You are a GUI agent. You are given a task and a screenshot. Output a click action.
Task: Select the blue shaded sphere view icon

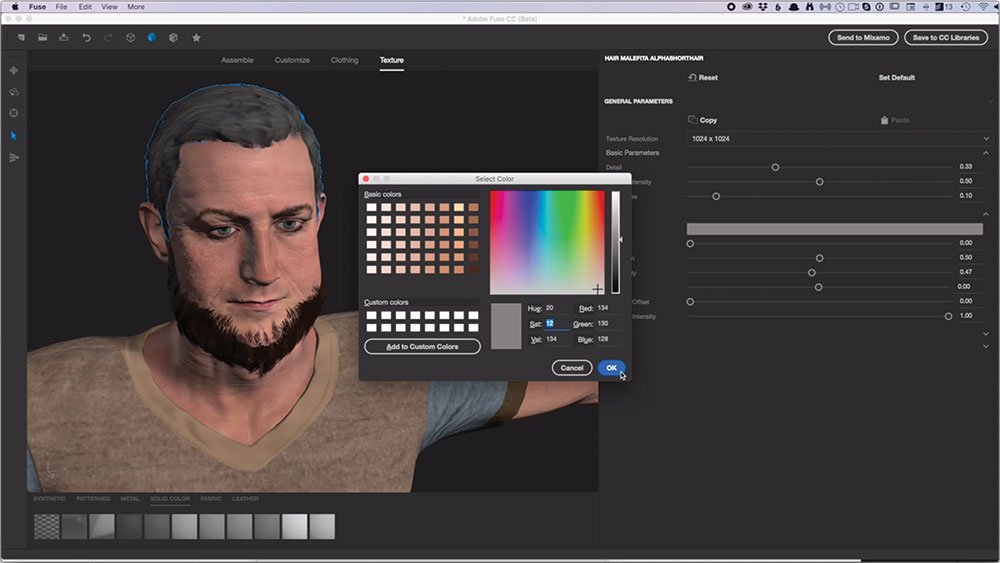pos(152,38)
